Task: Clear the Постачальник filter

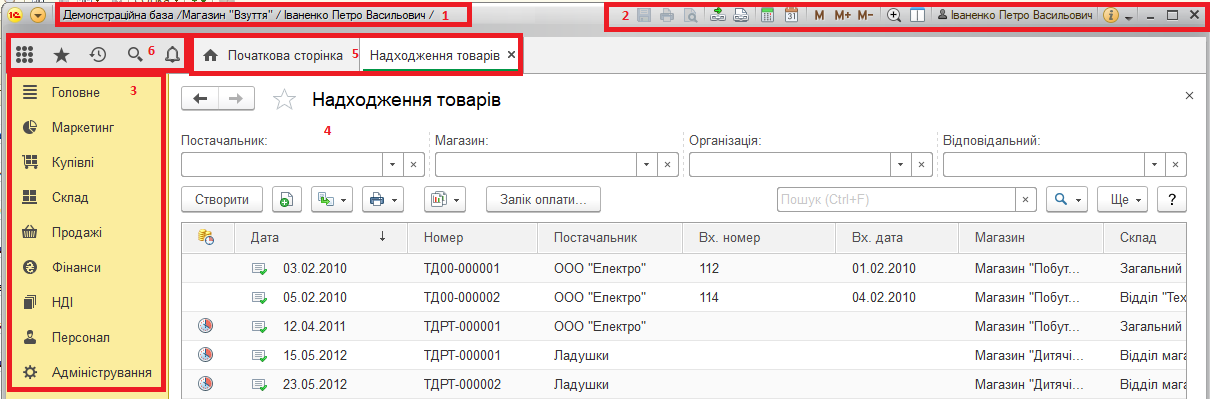Action: tap(415, 164)
